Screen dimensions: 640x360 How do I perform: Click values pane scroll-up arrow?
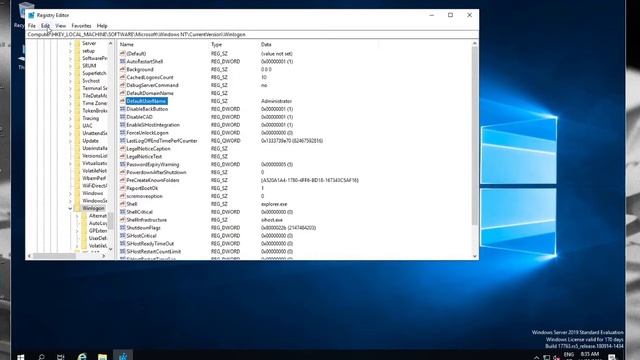[474, 43]
